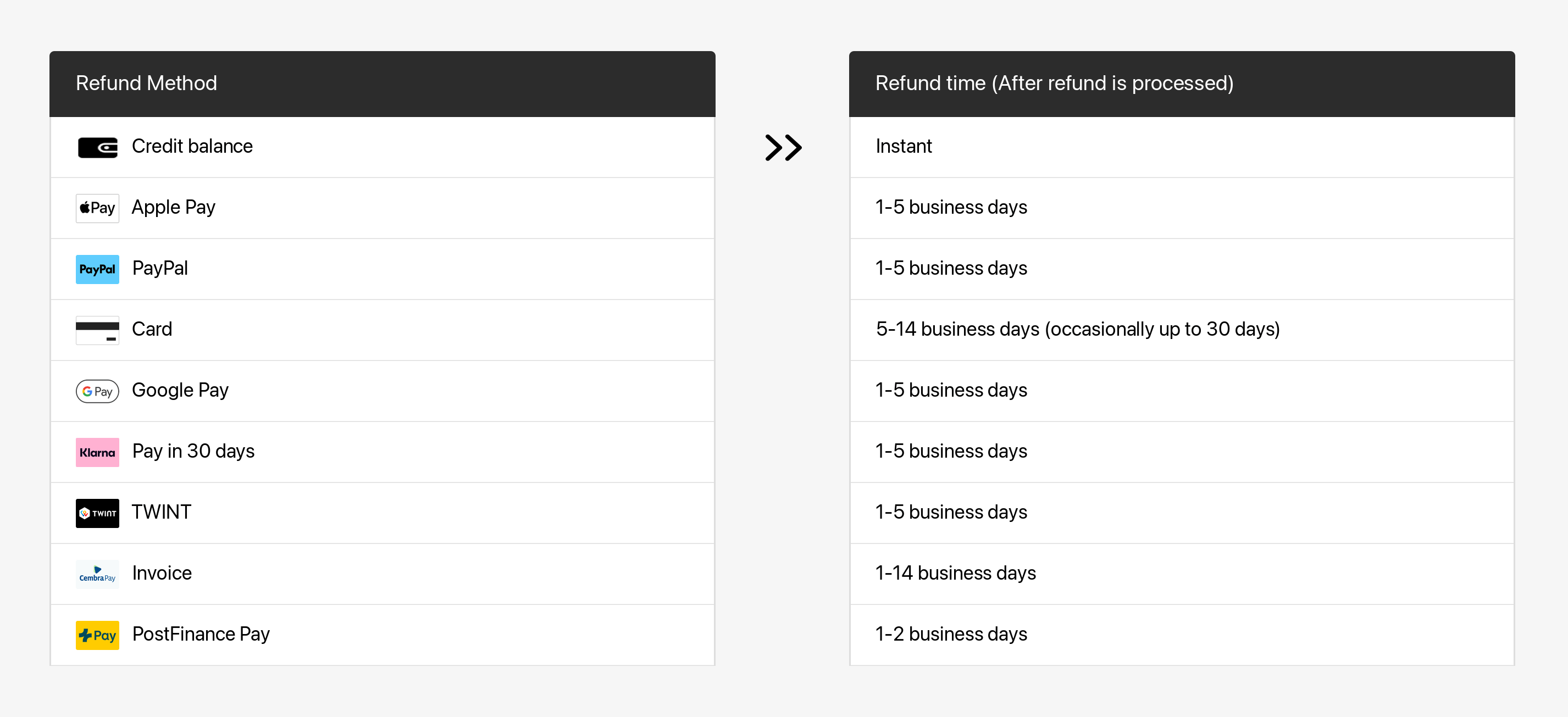
Task: Click the pink Klarna logo icon
Action: click(97, 452)
